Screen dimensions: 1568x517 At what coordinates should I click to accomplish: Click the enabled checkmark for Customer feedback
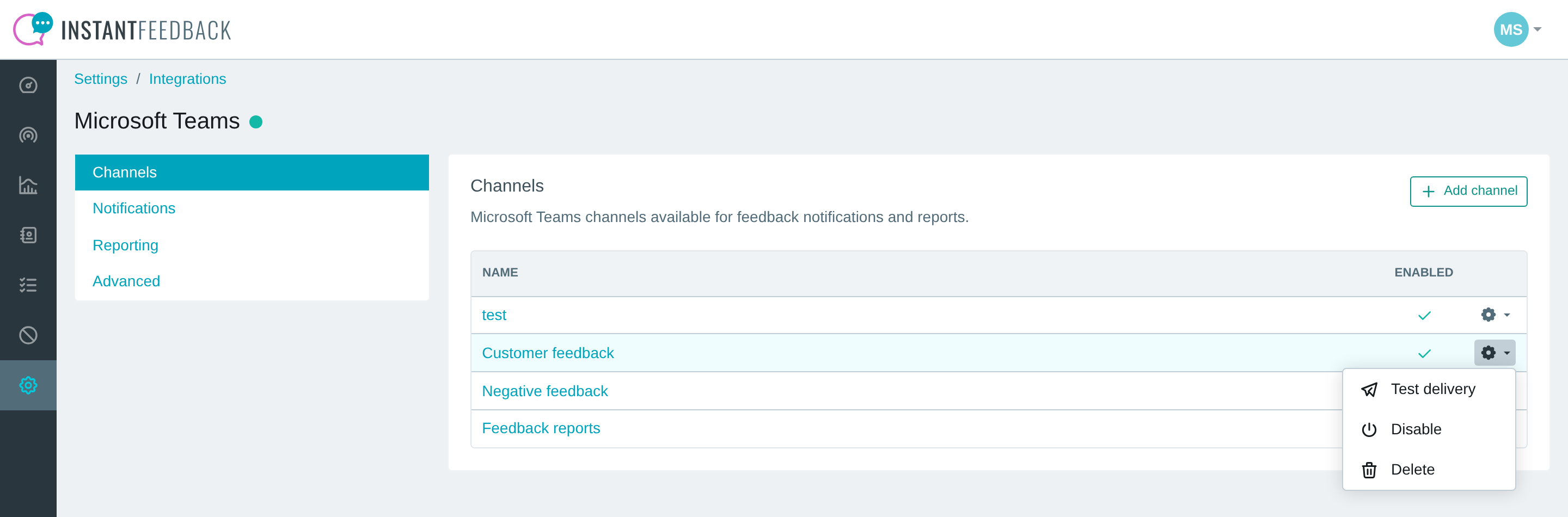coord(1424,353)
